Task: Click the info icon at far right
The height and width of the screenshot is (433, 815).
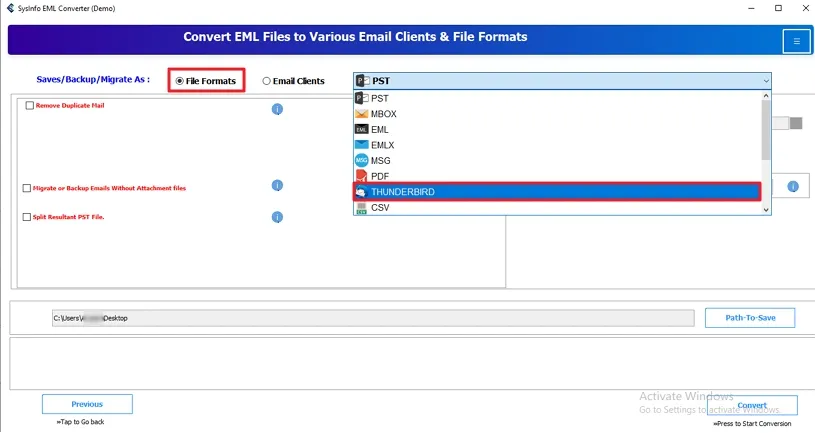Action: click(x=793, y=187)
